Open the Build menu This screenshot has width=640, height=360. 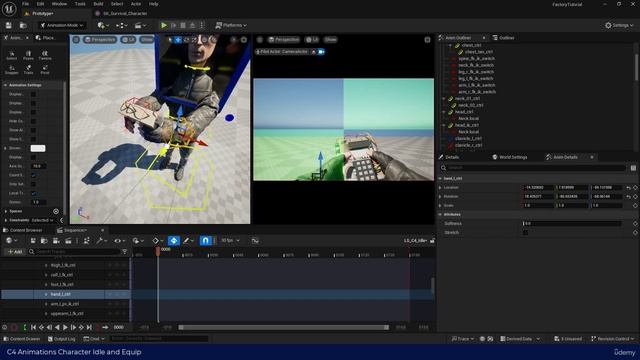coord(98,4)
